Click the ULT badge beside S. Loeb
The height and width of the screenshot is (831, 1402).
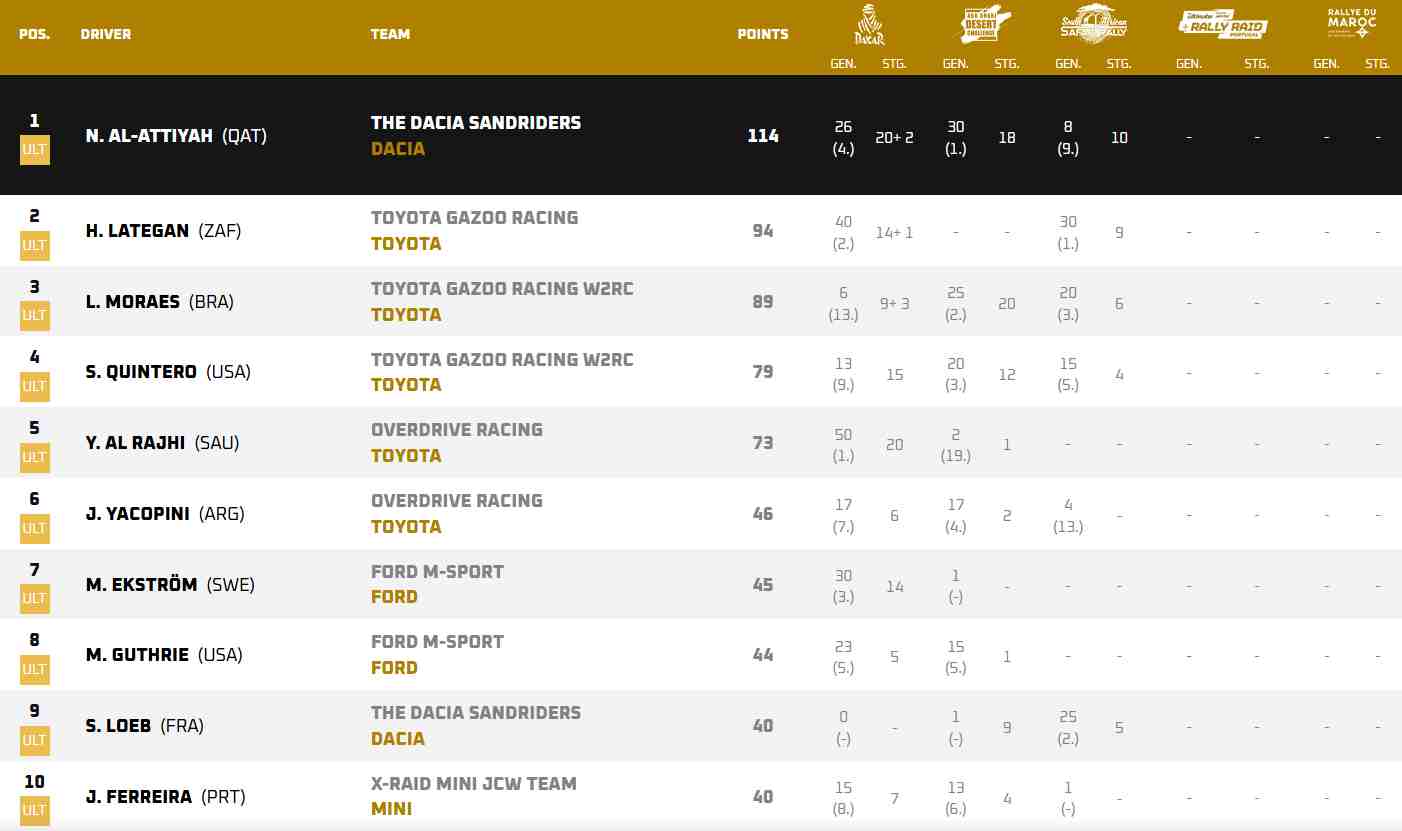click(x=34, y=740)
